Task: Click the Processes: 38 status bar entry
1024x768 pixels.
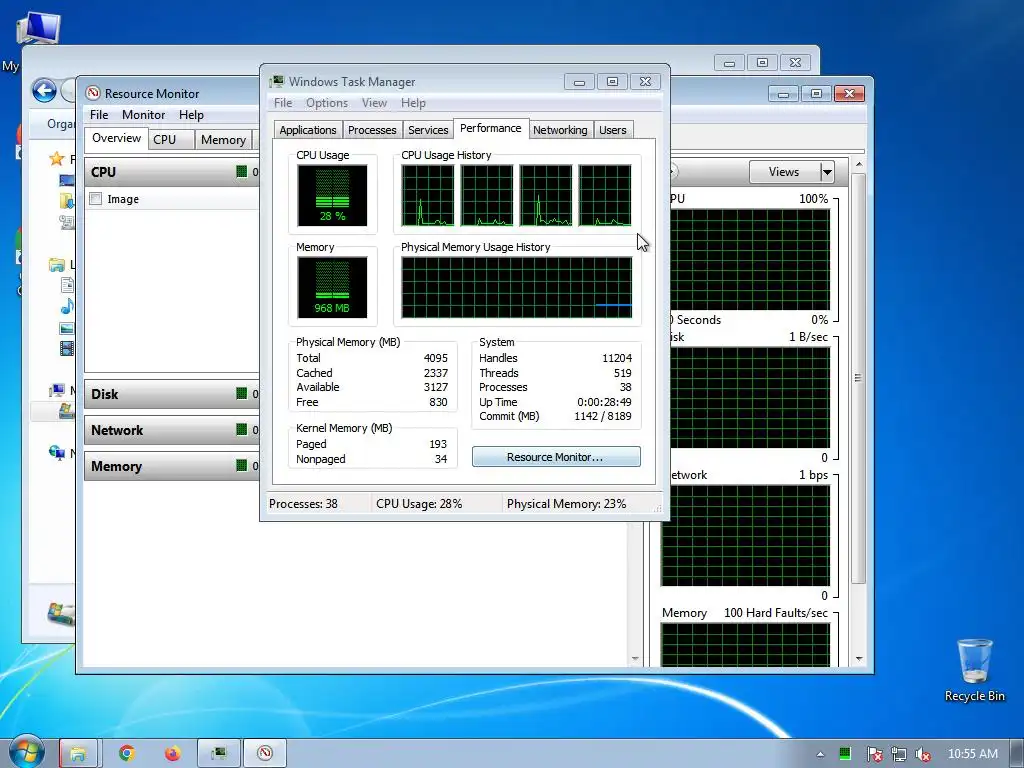Action: tap(303, 504)
